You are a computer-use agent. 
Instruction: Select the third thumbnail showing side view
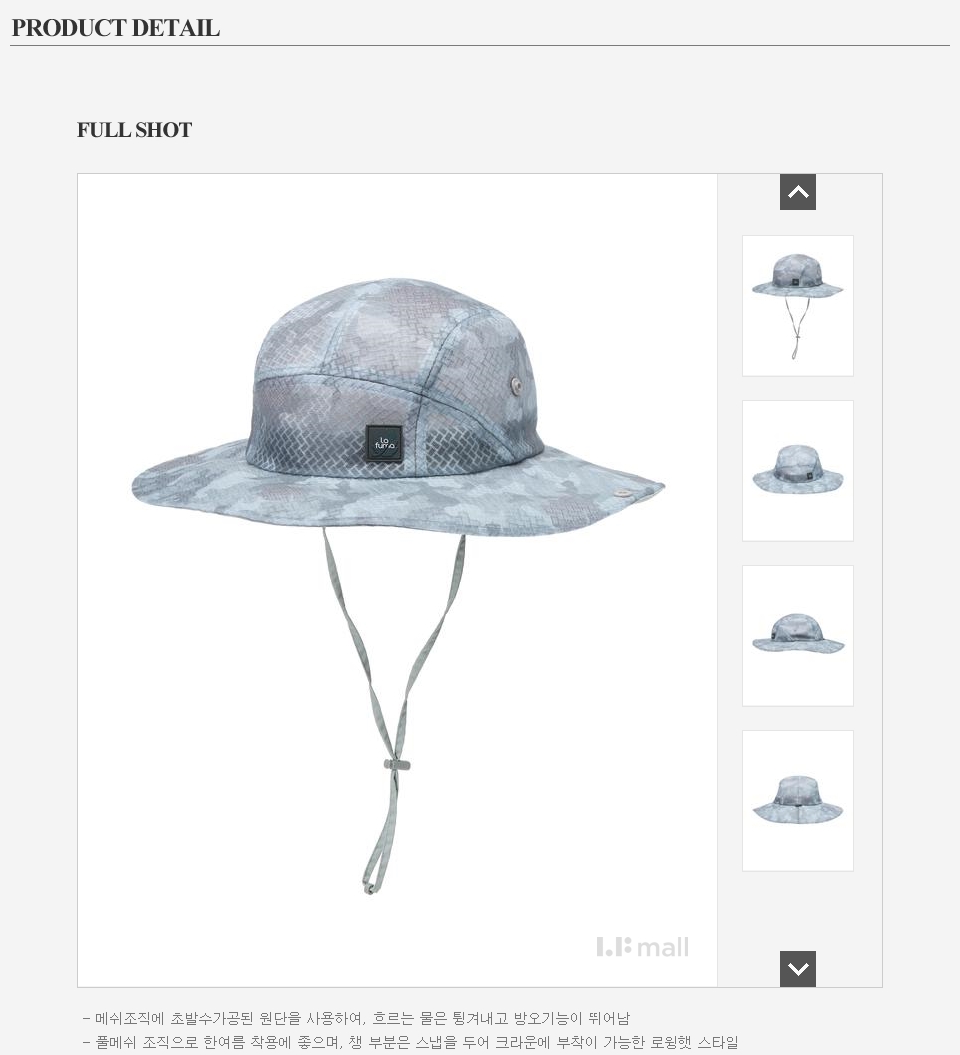(x=797, y=636)
